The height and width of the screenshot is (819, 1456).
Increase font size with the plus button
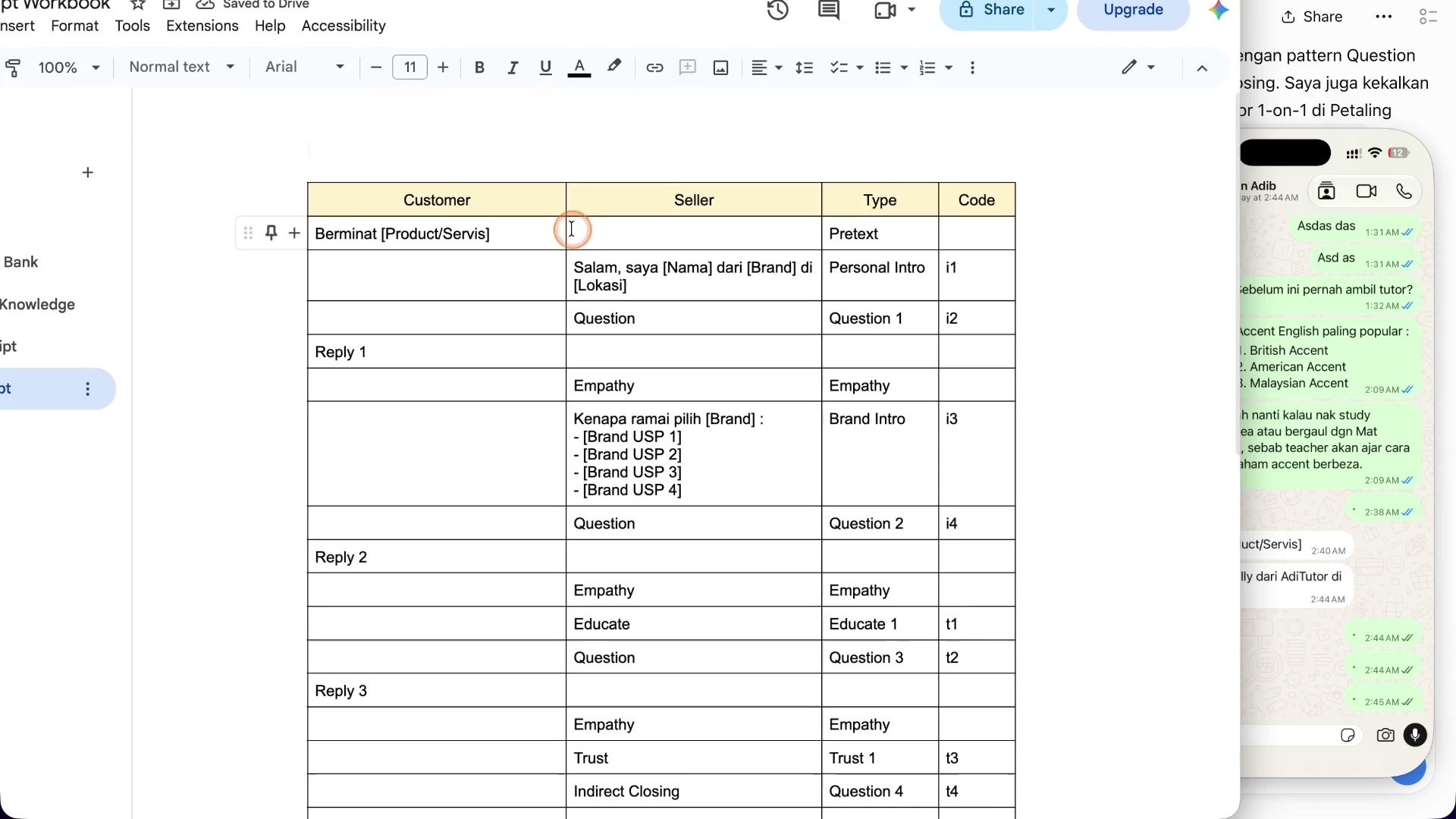pyautogui.click(x=444, y=67)
